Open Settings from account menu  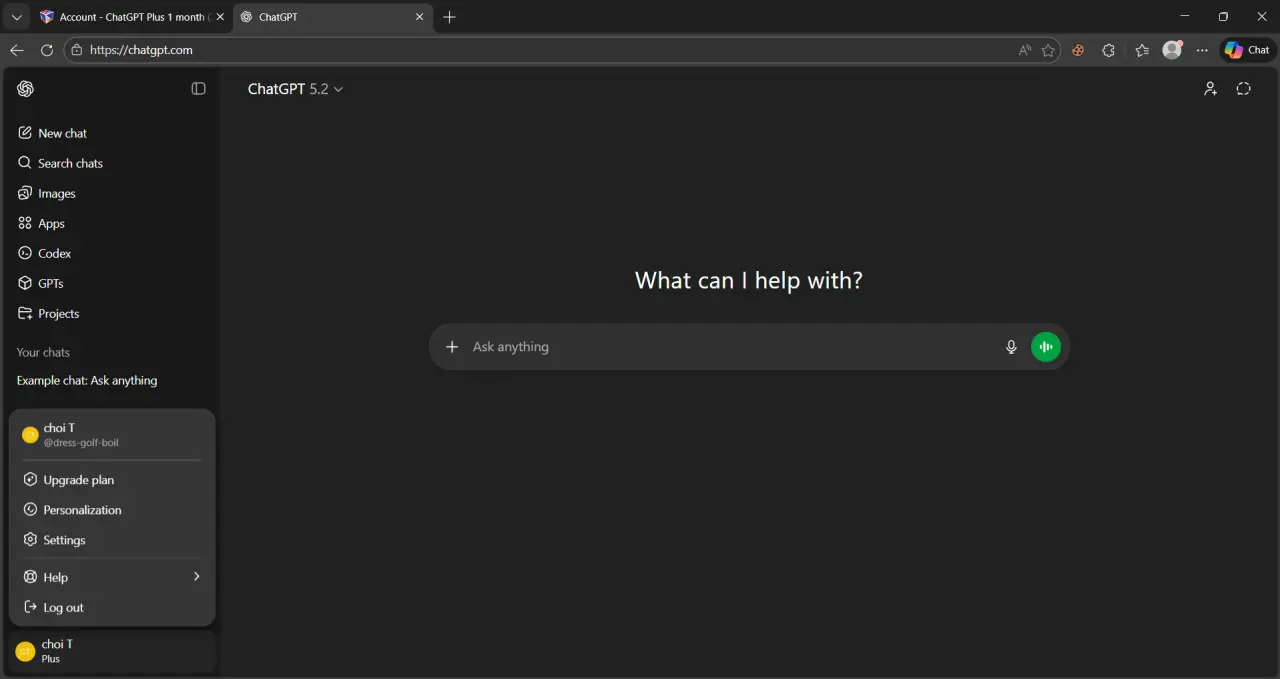coord(112,540)
